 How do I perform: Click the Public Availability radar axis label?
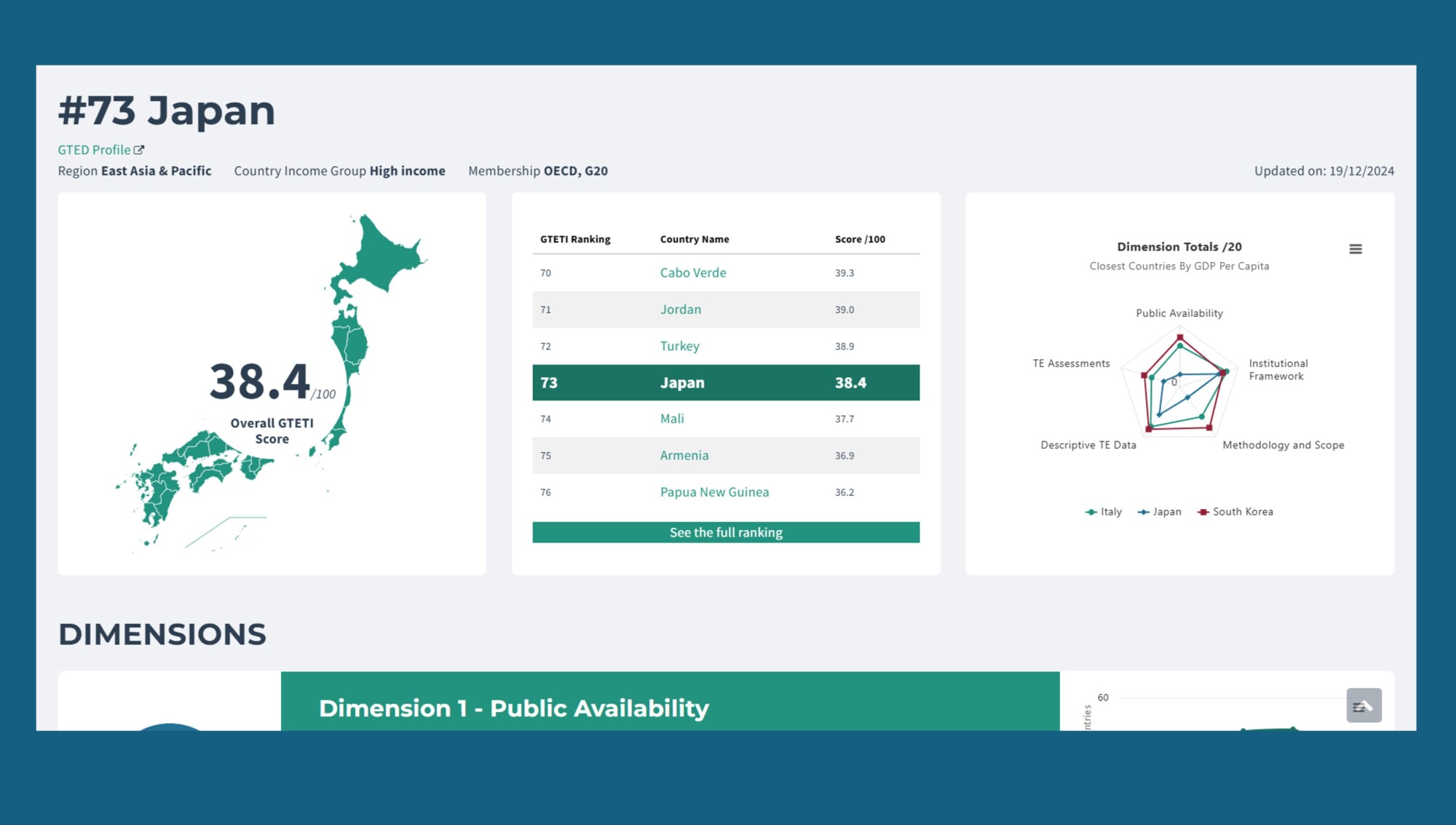pyautogui.click(x=1179, y=313)
